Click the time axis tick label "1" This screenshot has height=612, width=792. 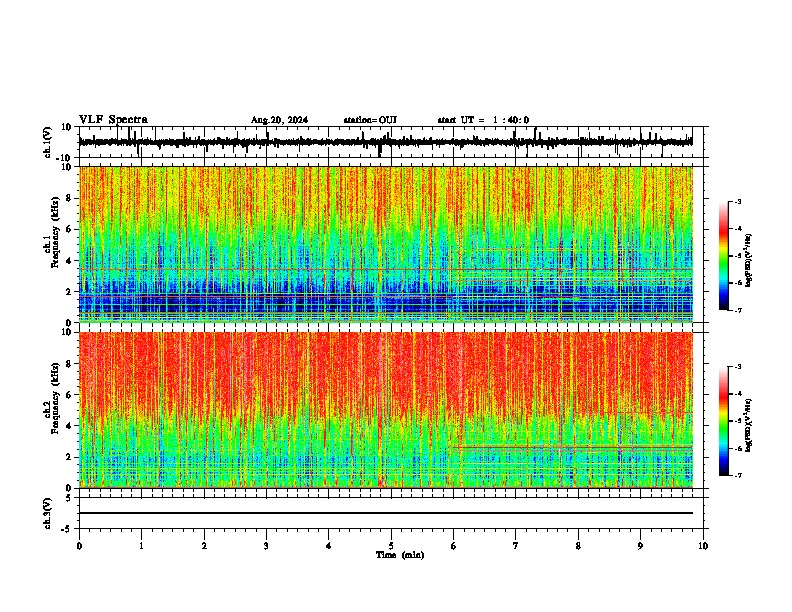tap(141, 546)
